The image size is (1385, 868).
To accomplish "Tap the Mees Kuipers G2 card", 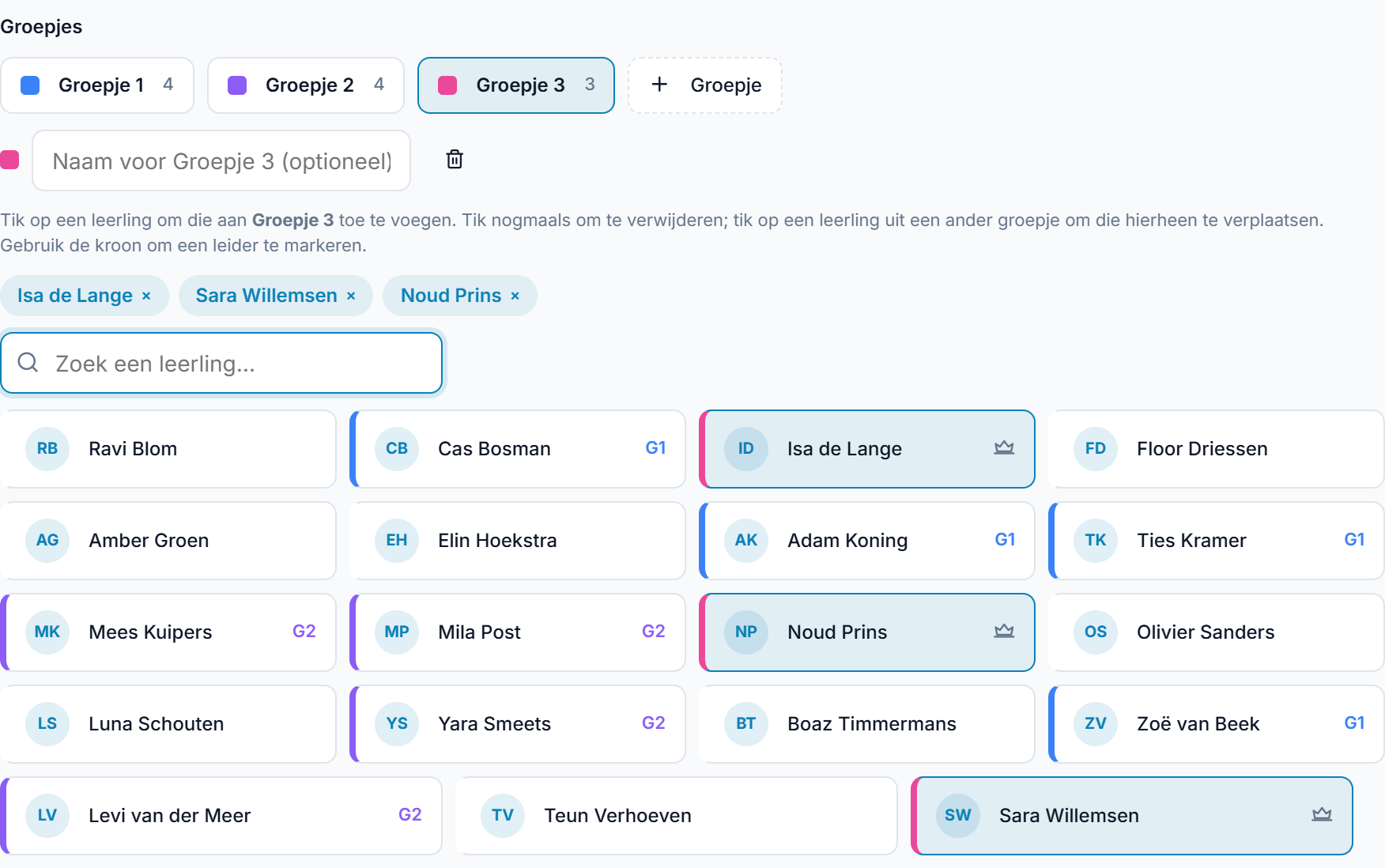I will tap(168, 632).
